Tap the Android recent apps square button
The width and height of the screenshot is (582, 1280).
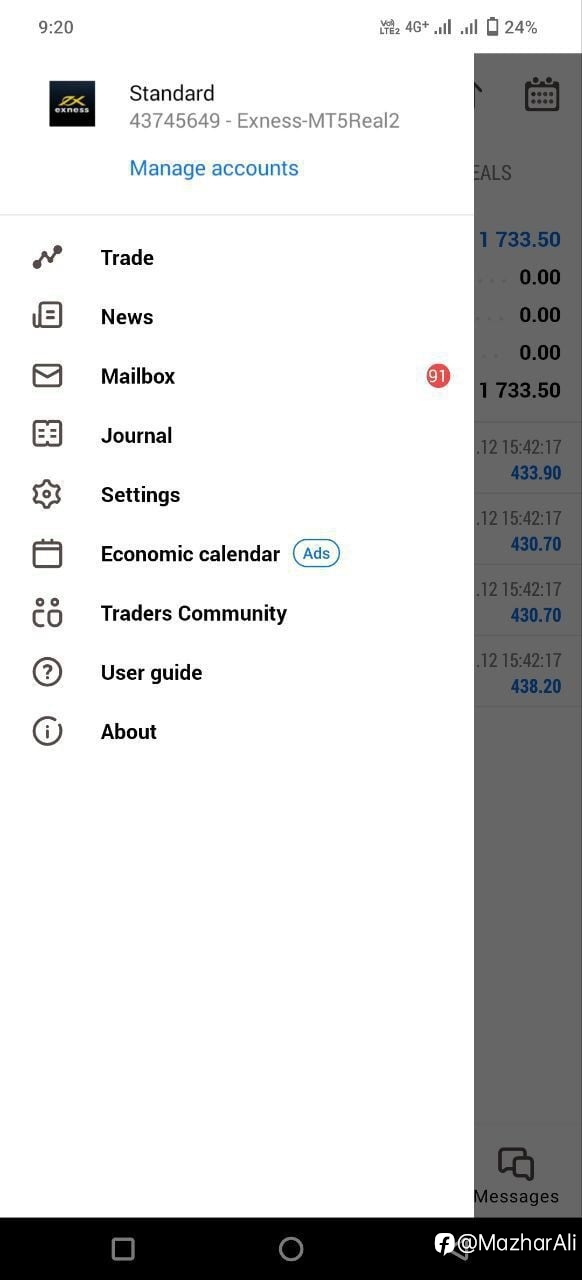coord(123,1248)
